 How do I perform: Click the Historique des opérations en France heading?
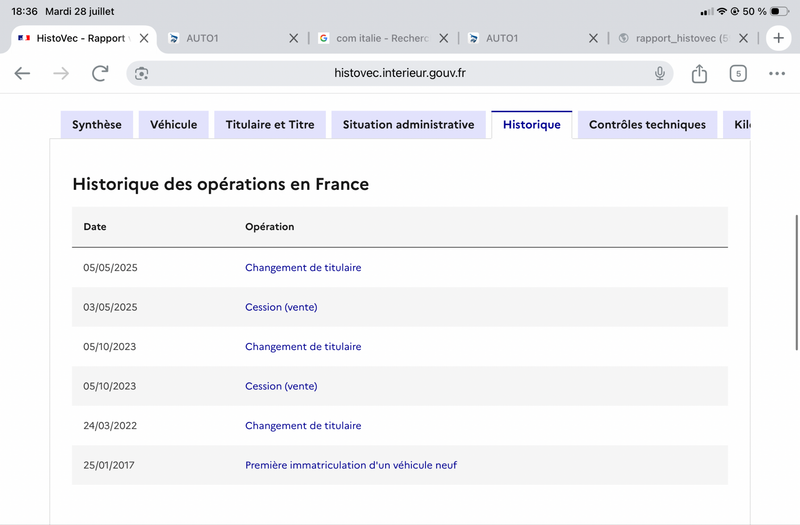[220, 184]
